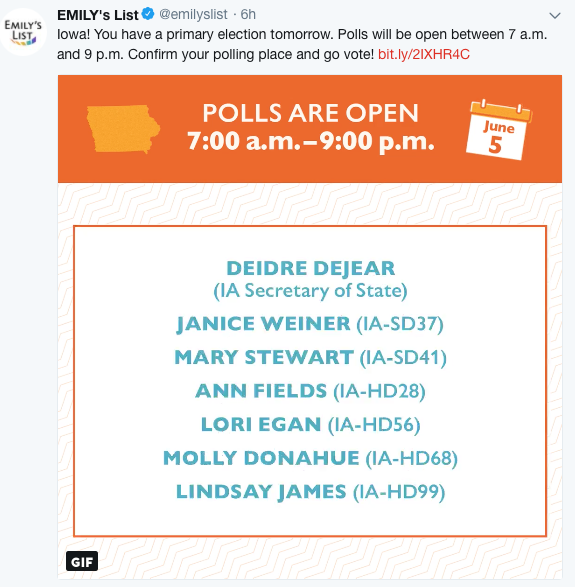
Task: Click the 6h tweet timestamp
Action: tap(248, 15)
